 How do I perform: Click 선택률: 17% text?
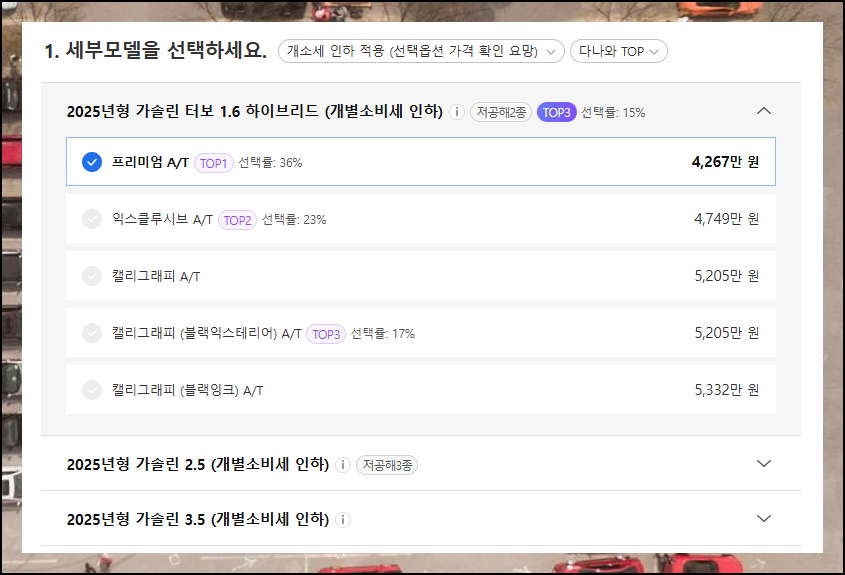[x=383, y=334]
